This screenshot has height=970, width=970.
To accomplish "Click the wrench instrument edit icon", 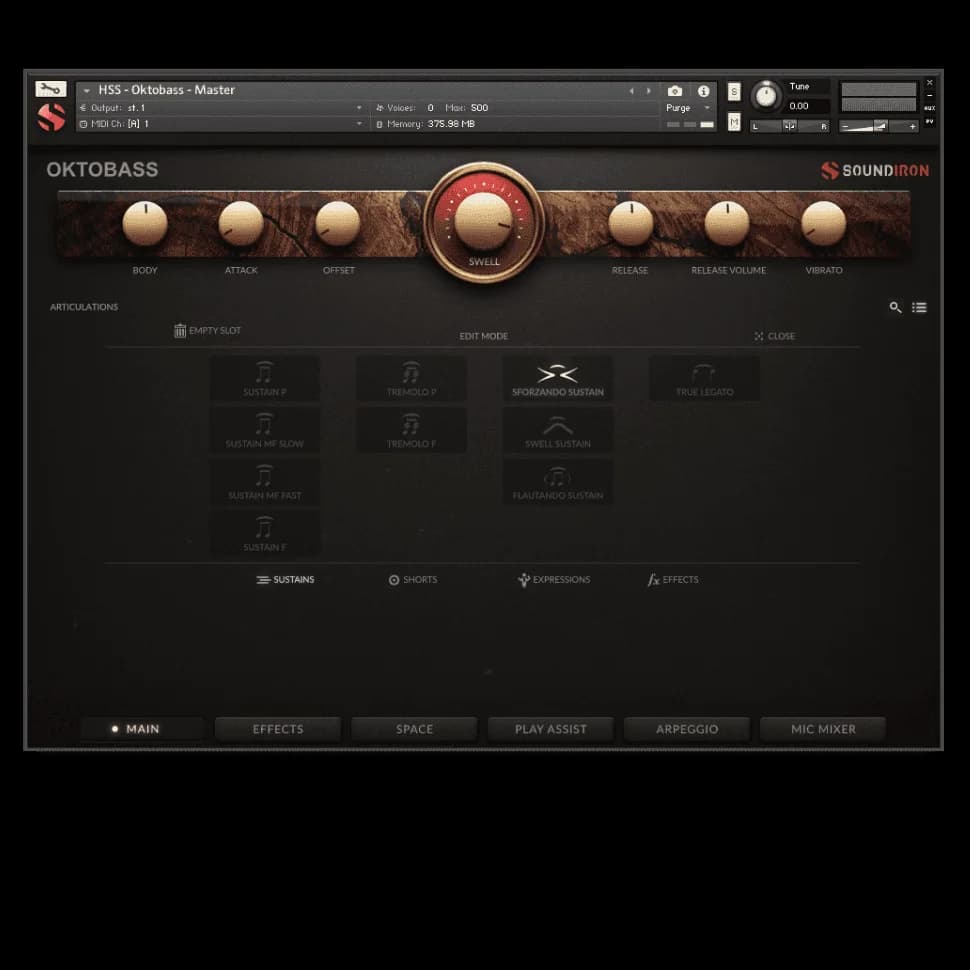I will tap(50, 88).
